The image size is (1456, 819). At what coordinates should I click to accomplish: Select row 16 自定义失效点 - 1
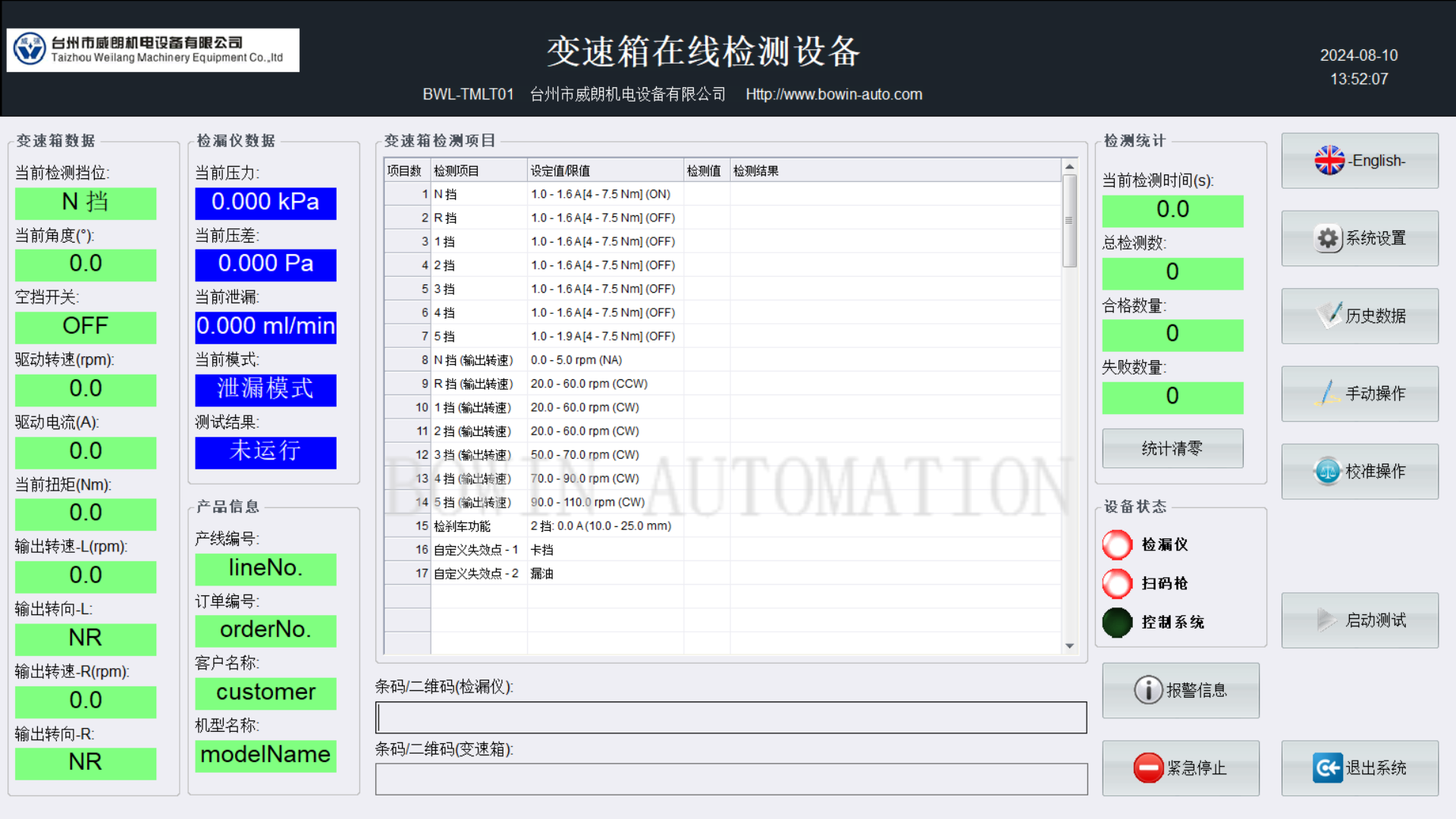(x=722, y=550)
